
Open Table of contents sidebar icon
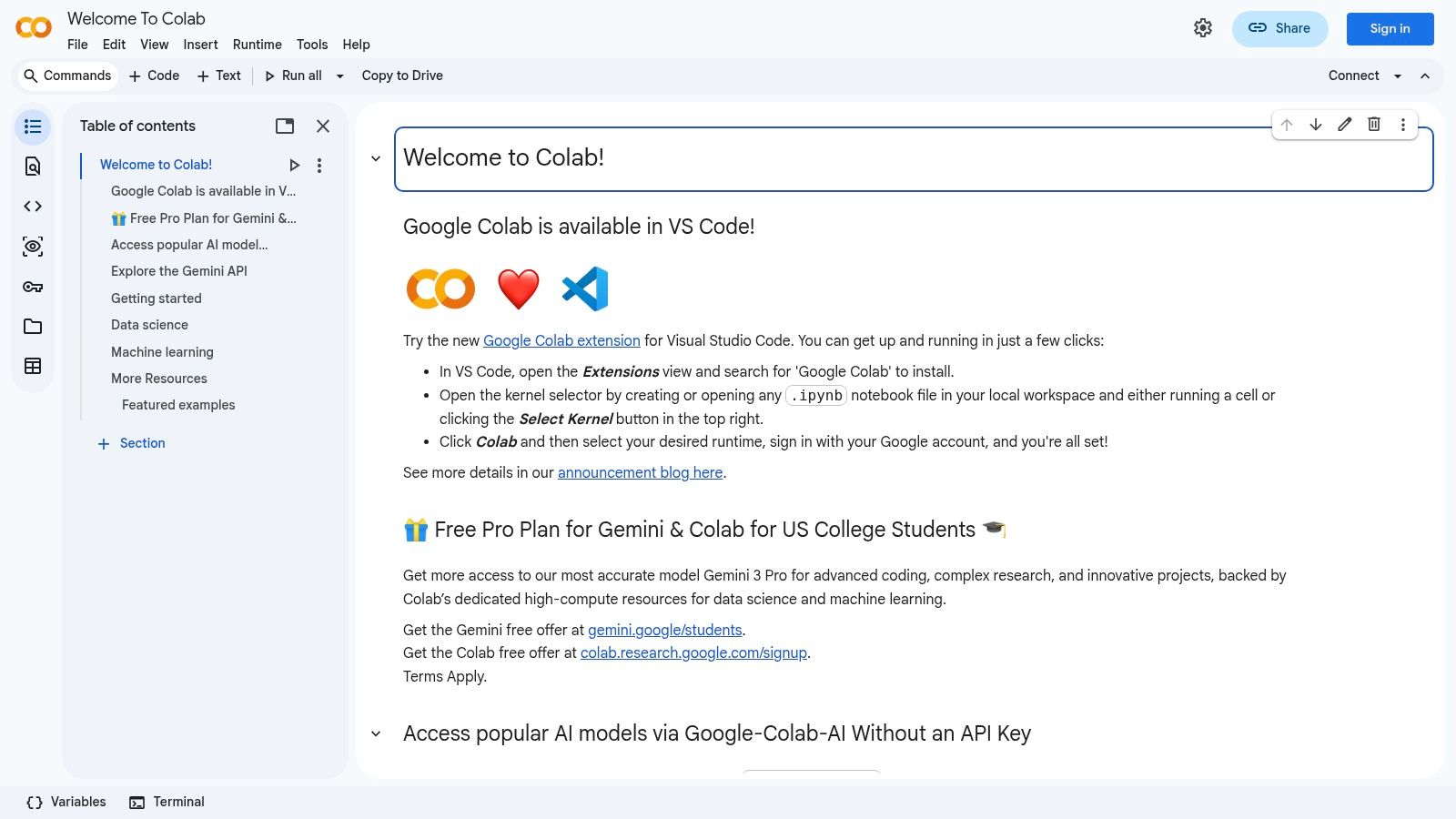(x=33, y=126)
